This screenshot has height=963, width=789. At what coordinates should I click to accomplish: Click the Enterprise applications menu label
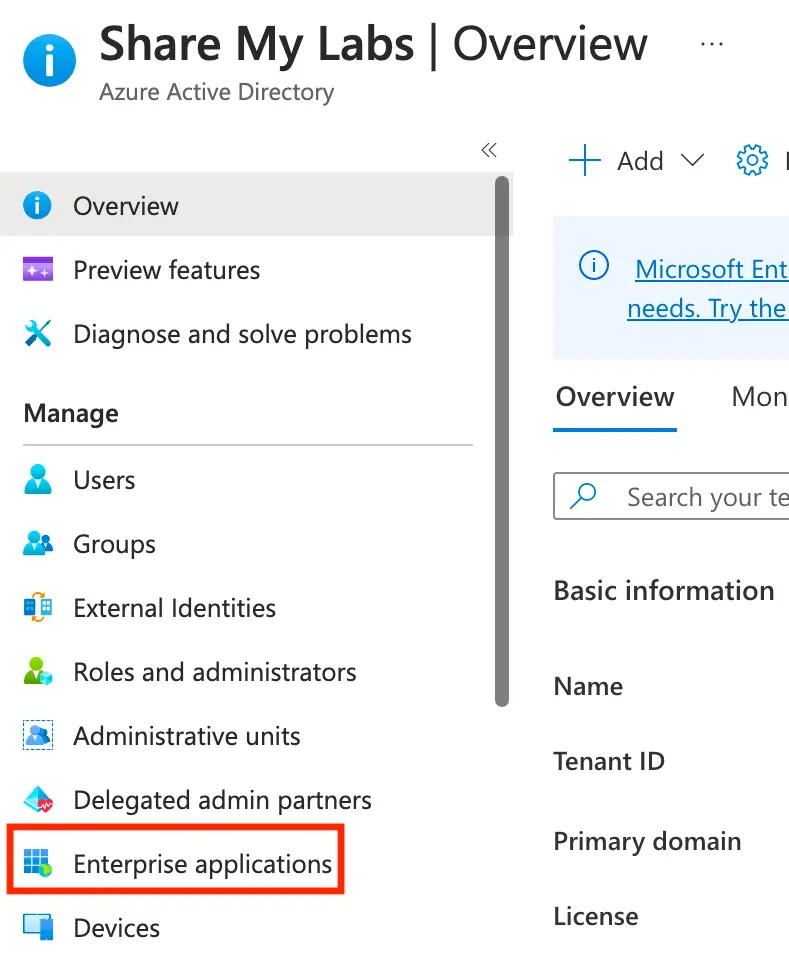pyautogui.click(x=202, y=864)
